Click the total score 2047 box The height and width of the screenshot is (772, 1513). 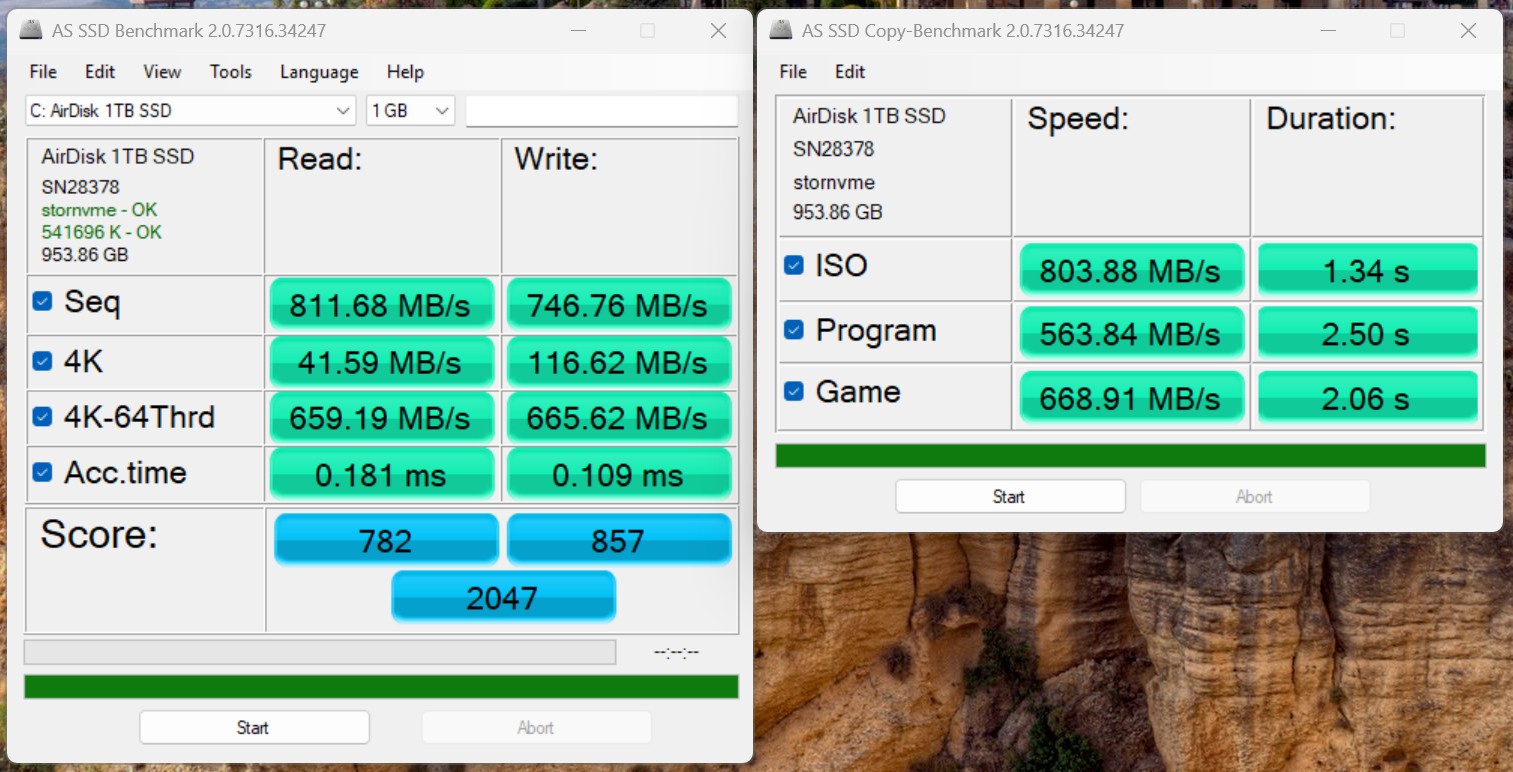503,597
